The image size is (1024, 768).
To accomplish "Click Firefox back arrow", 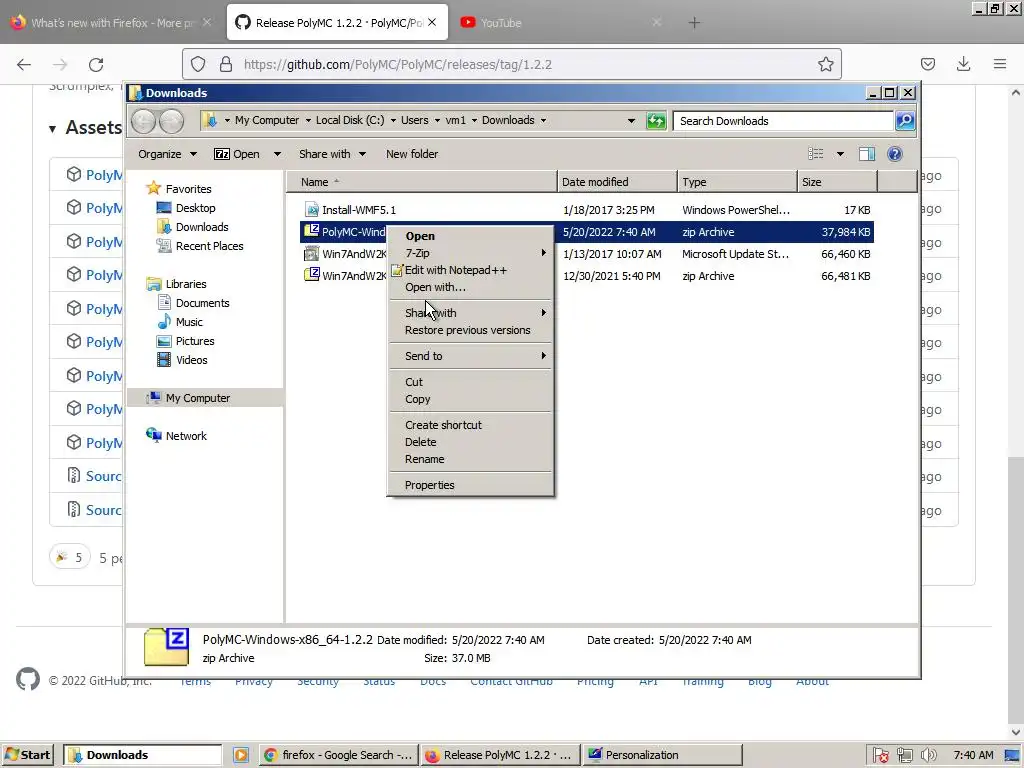I will pos(24,64).
